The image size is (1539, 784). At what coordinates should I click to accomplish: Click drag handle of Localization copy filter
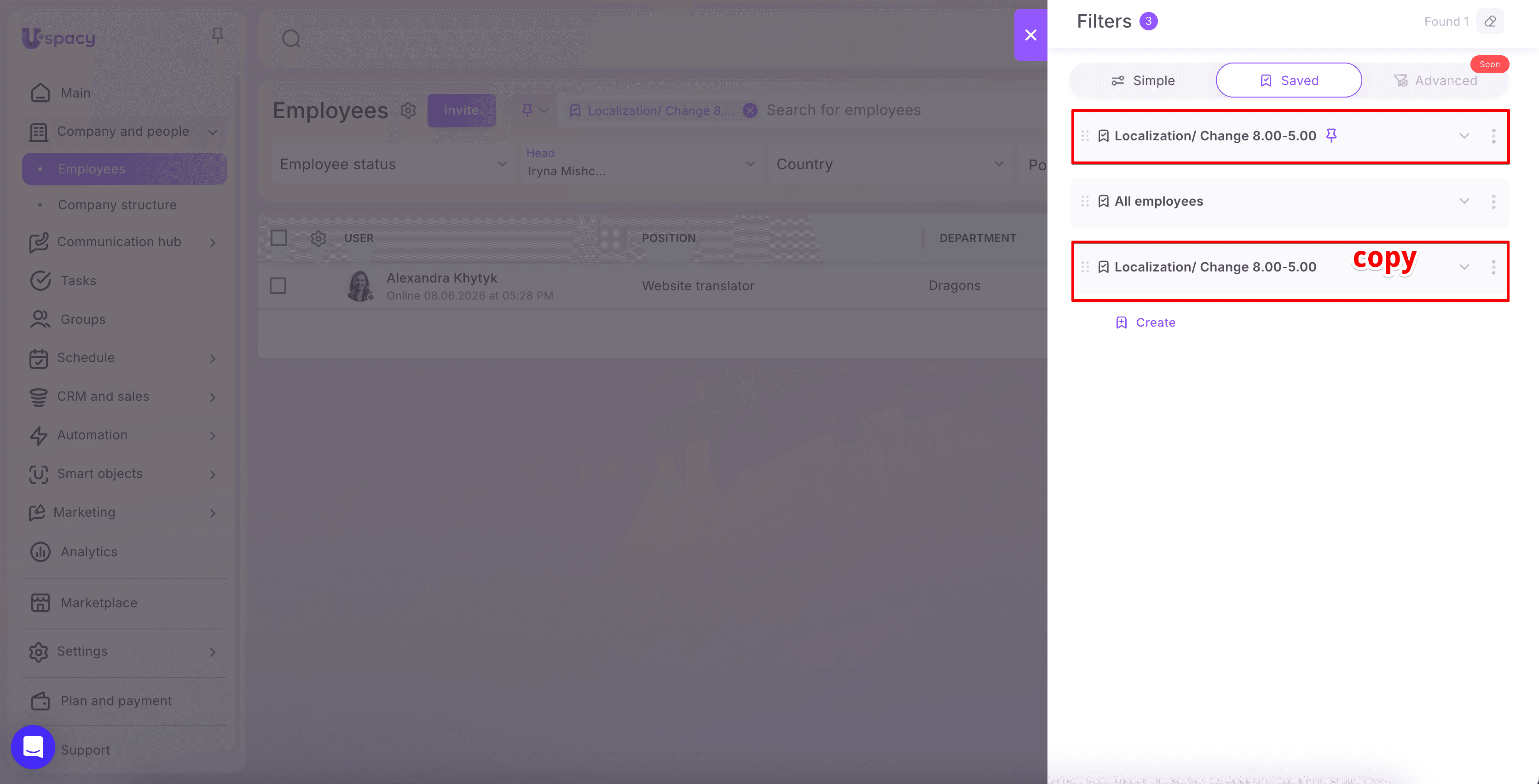pyautogui.click(x=1085, y=267)
